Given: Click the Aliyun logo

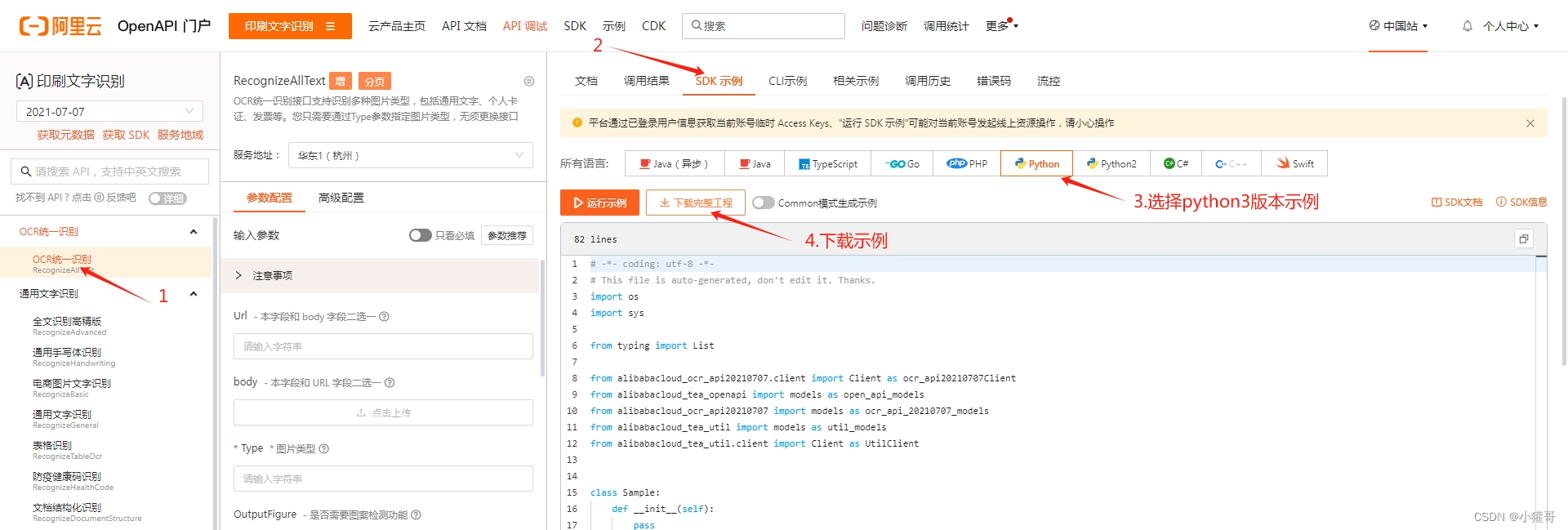Looking at the screenshot, I should [60, 26].
